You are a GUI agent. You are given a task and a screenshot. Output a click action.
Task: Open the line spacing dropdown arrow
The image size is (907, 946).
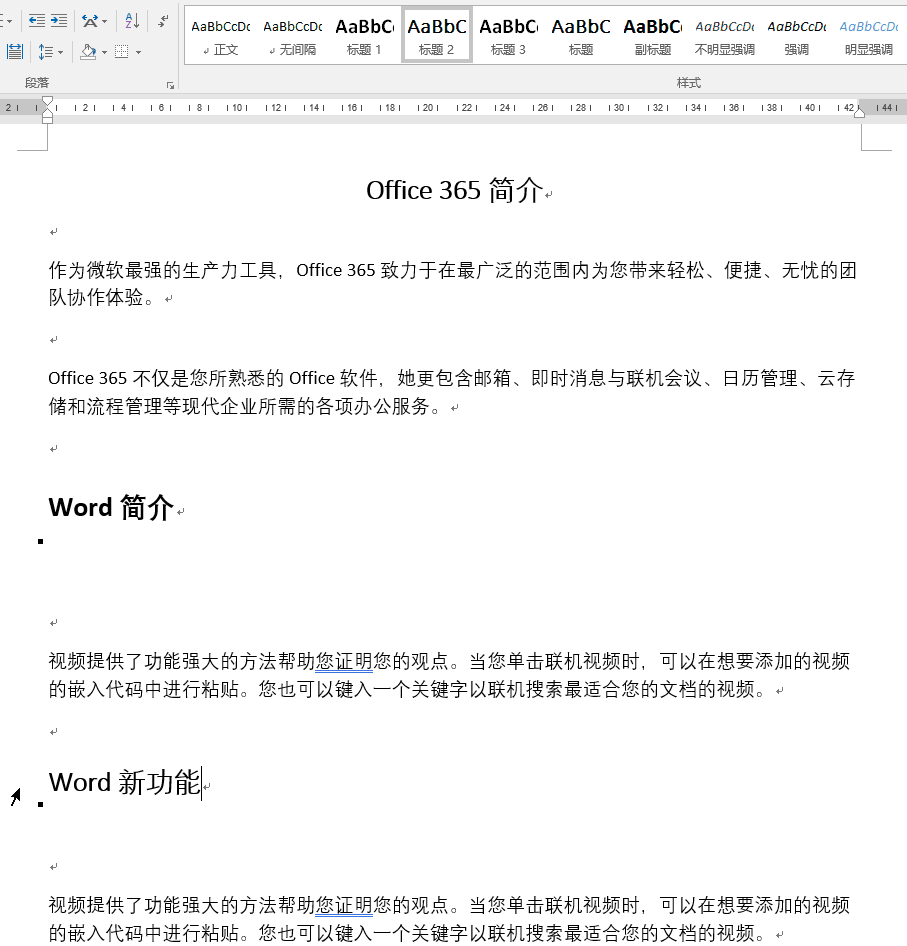(x=60, y=52)
